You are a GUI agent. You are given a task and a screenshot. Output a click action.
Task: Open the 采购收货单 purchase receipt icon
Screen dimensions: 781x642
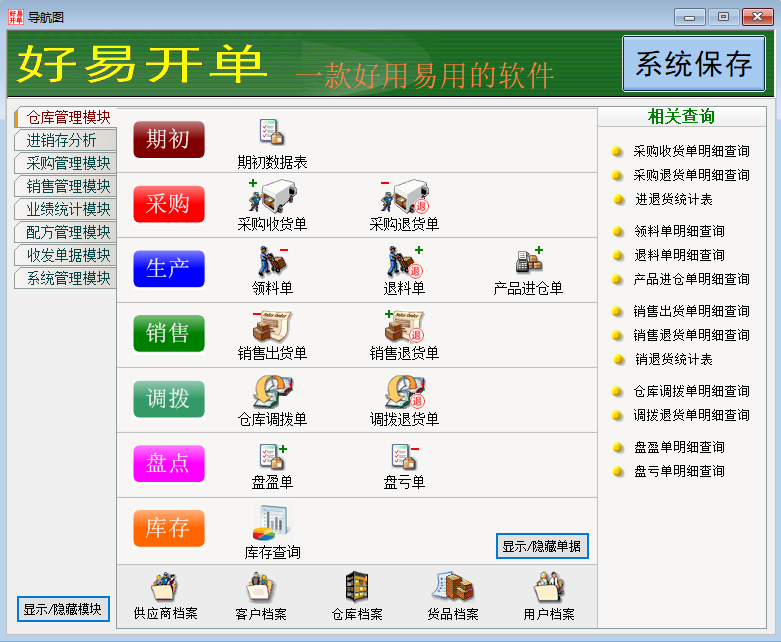tap(272, 195)
